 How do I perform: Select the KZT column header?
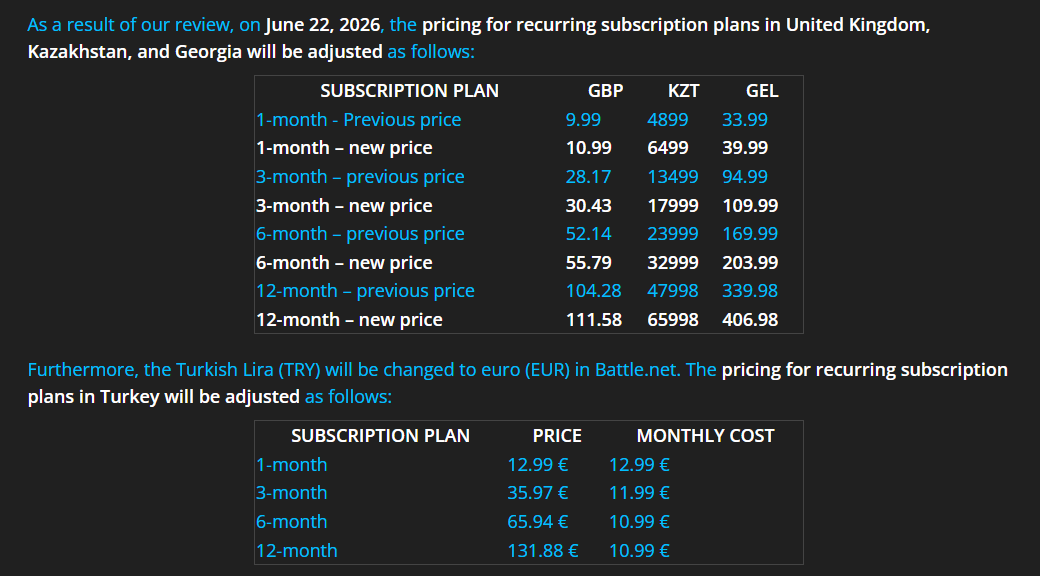tap(684, 91)
